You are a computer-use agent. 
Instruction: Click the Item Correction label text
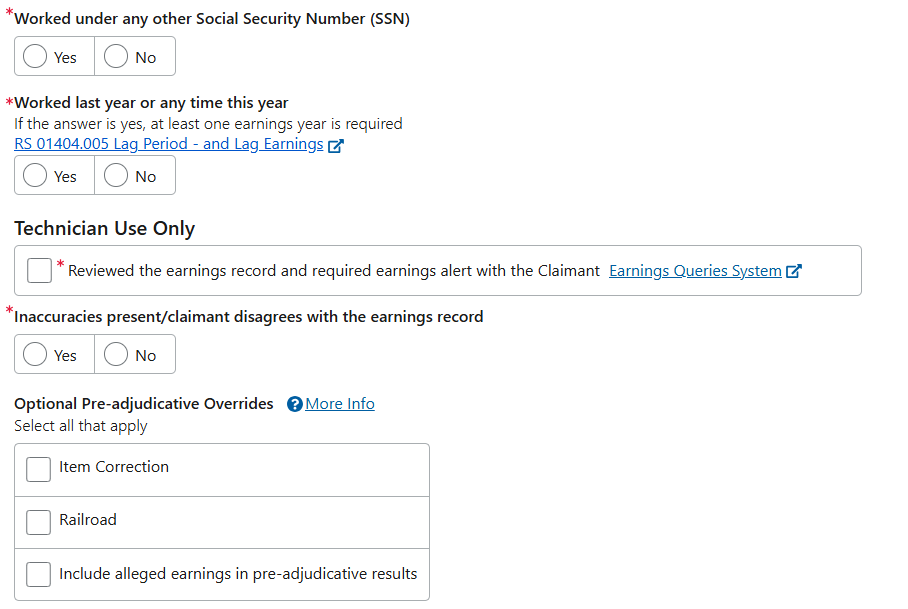click(114, 467)
